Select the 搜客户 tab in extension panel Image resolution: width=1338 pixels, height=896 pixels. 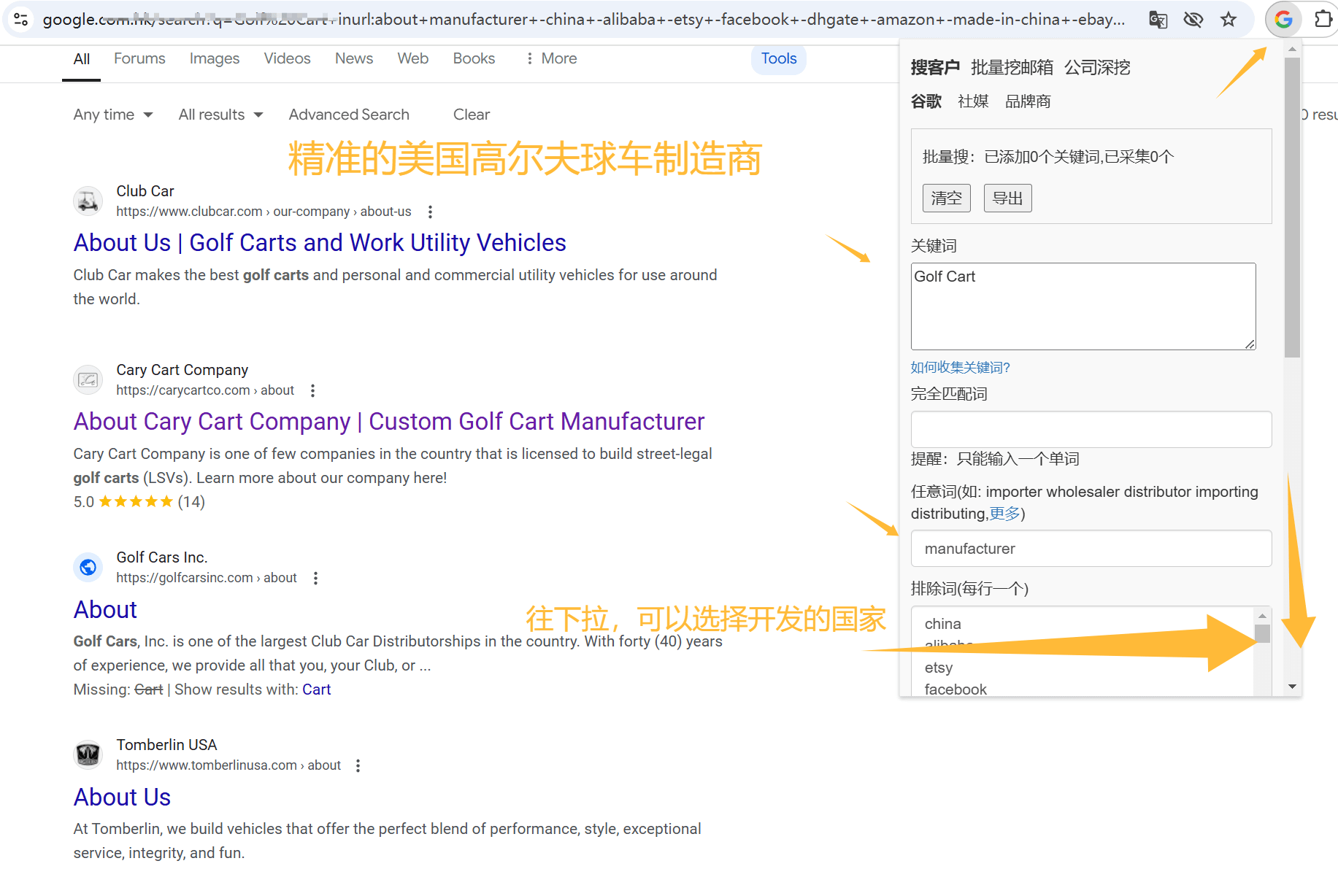935,68
